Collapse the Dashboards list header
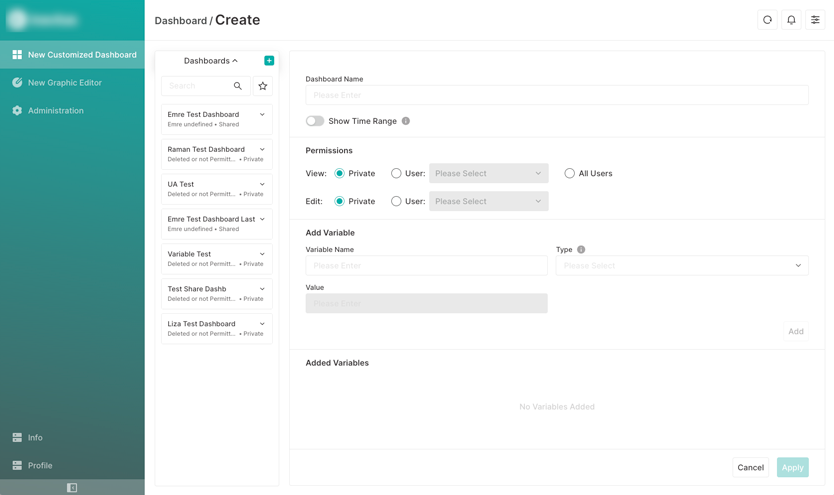The width and height of the screenshot is (834, 495). (x=211, y=61)
